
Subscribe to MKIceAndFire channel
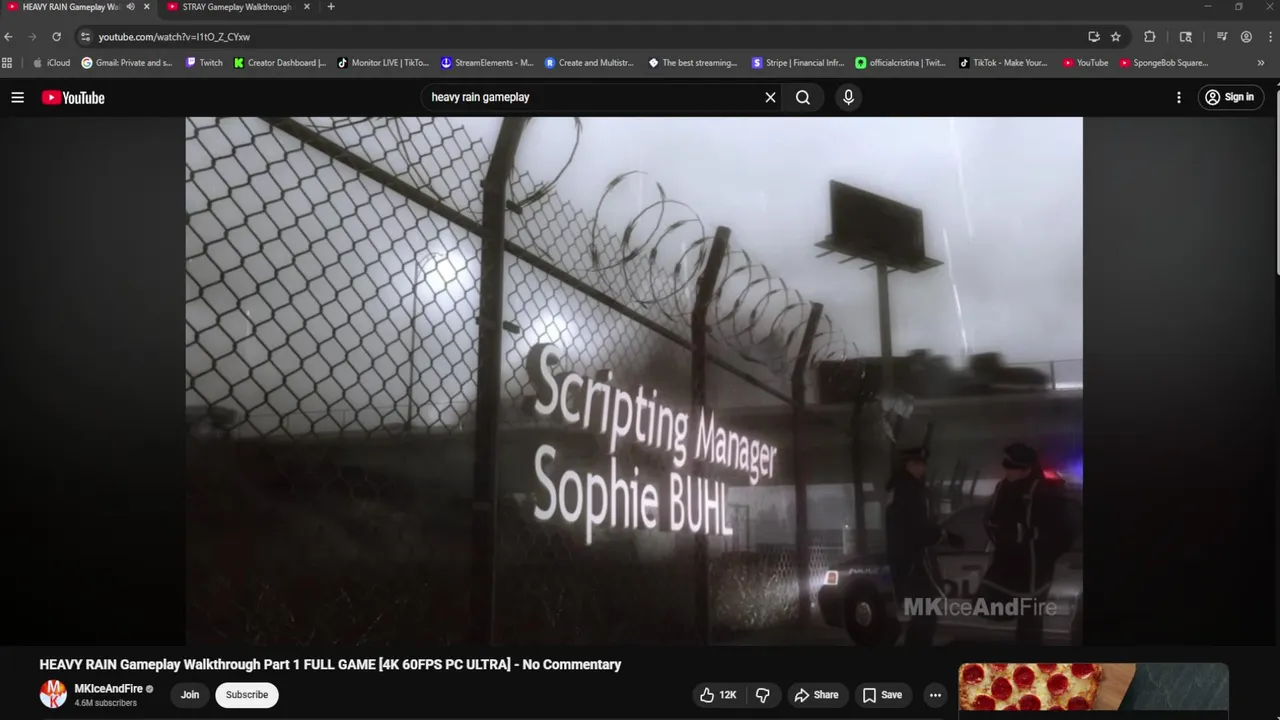pos(247,695)
